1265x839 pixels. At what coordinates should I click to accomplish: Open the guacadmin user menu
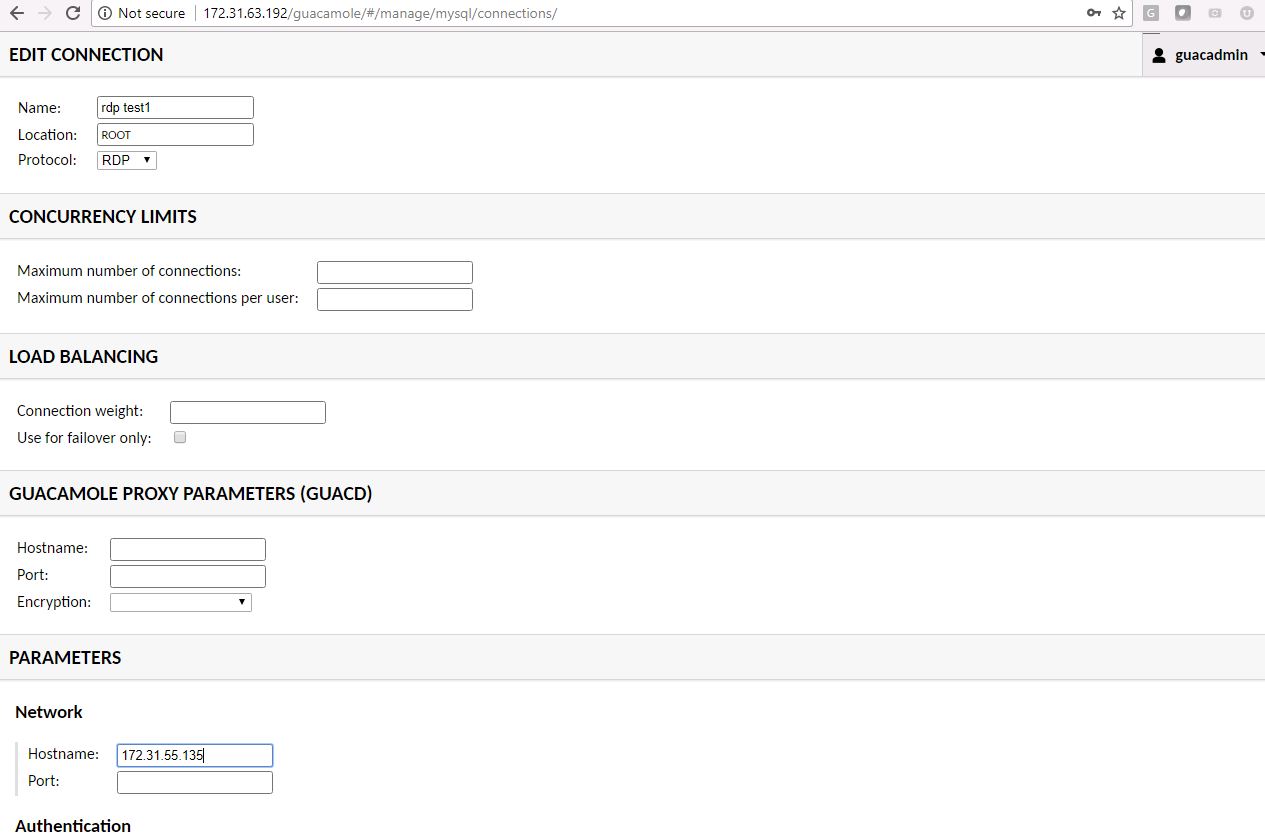tap(1204, 55)
